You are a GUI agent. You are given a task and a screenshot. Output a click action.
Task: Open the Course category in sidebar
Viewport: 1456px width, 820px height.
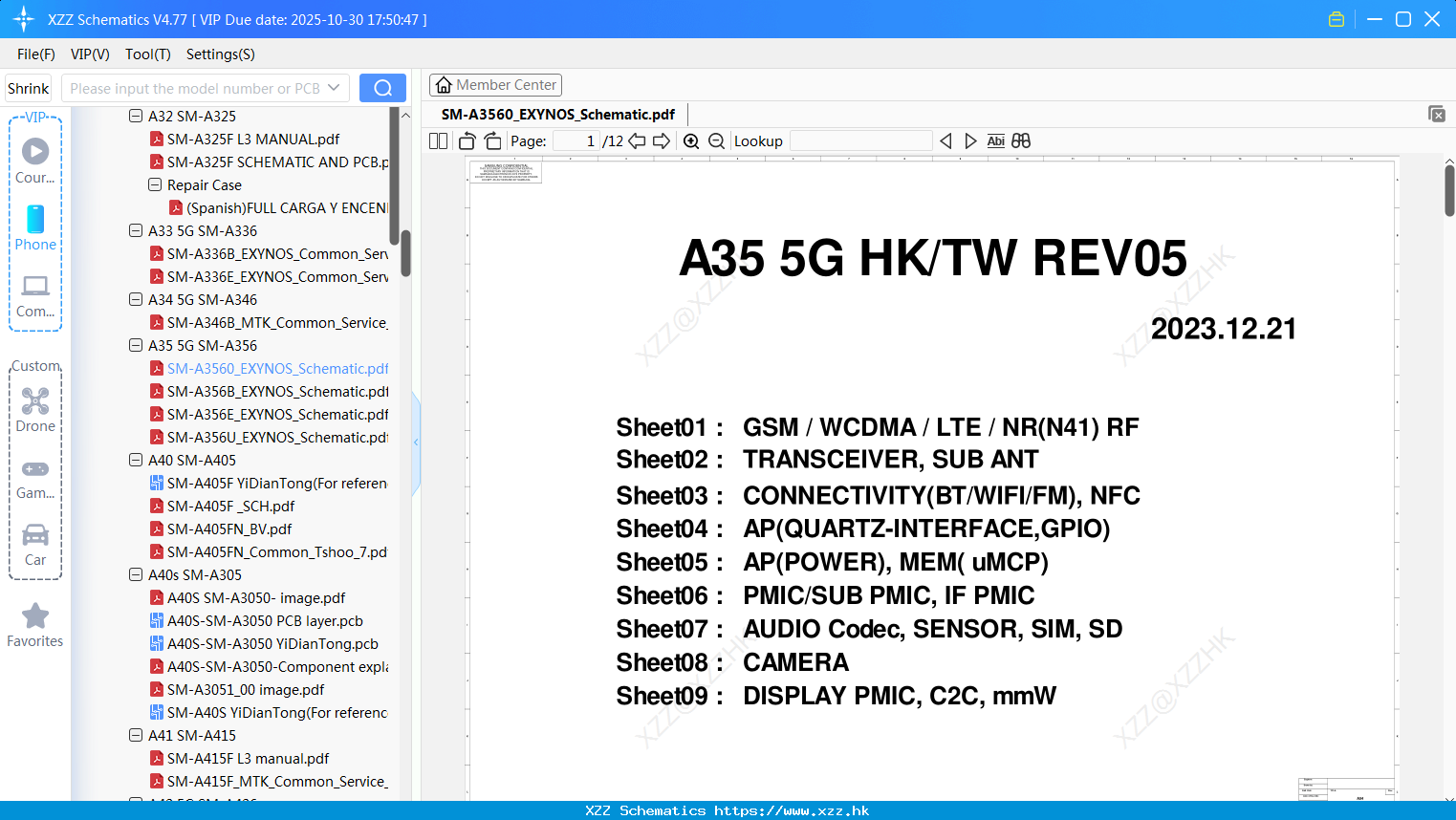[x=35, y=161]
